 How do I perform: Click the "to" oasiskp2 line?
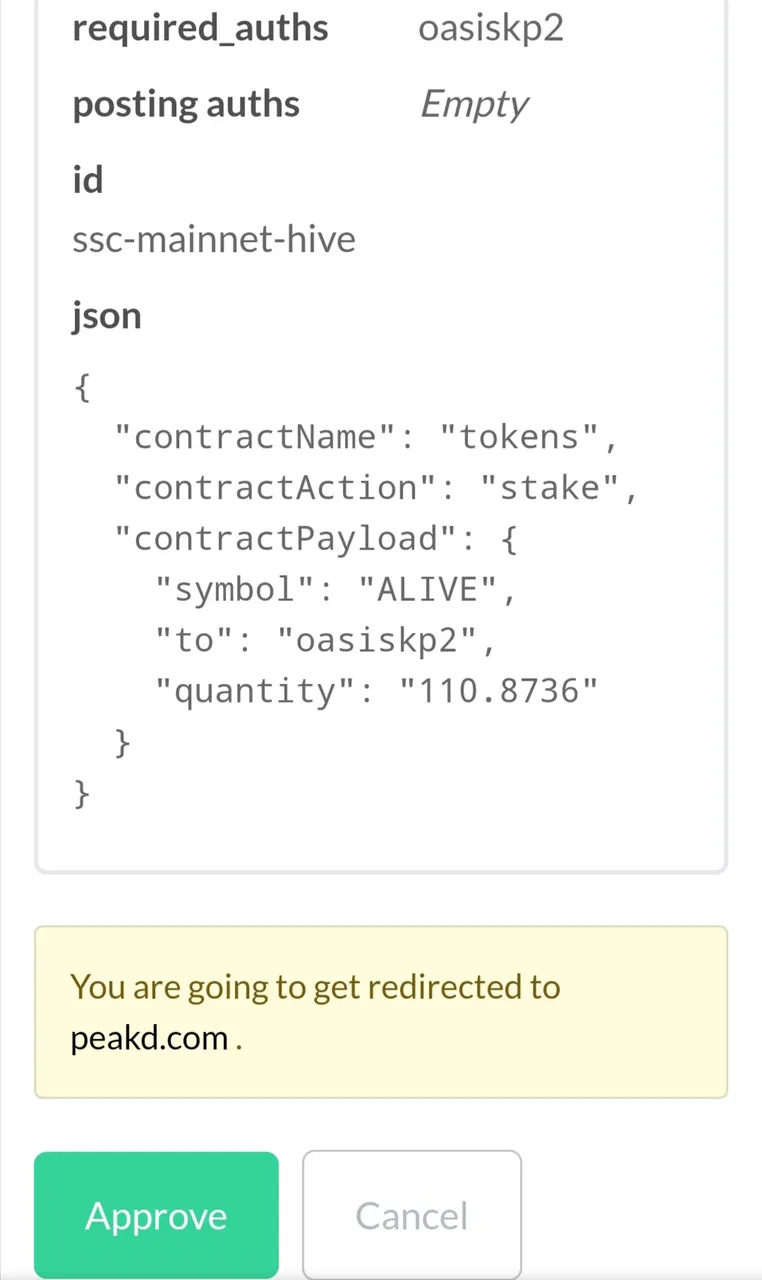pyautogui.click(x=325, y=641)
